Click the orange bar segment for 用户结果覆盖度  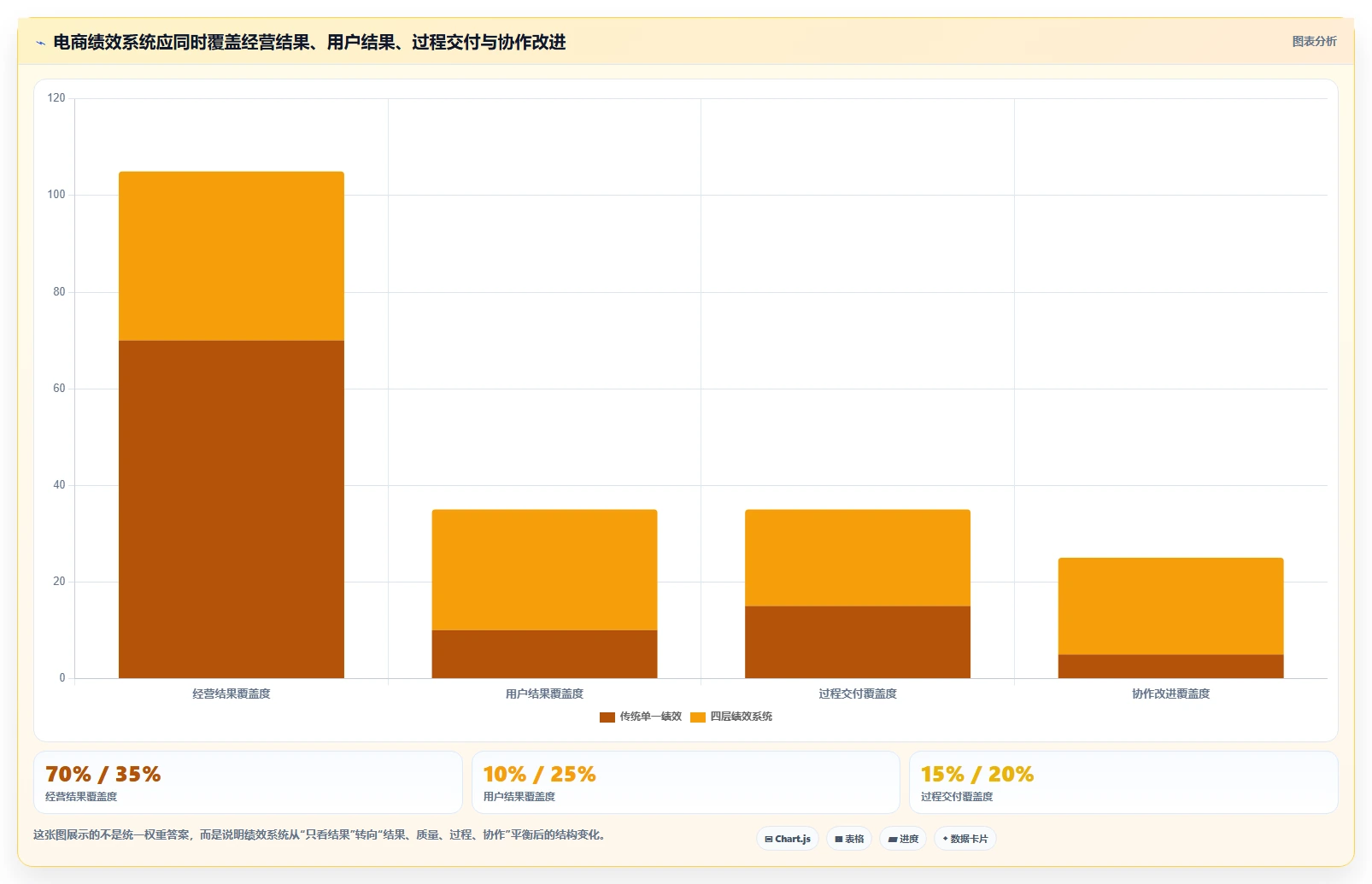coord(544,570)
